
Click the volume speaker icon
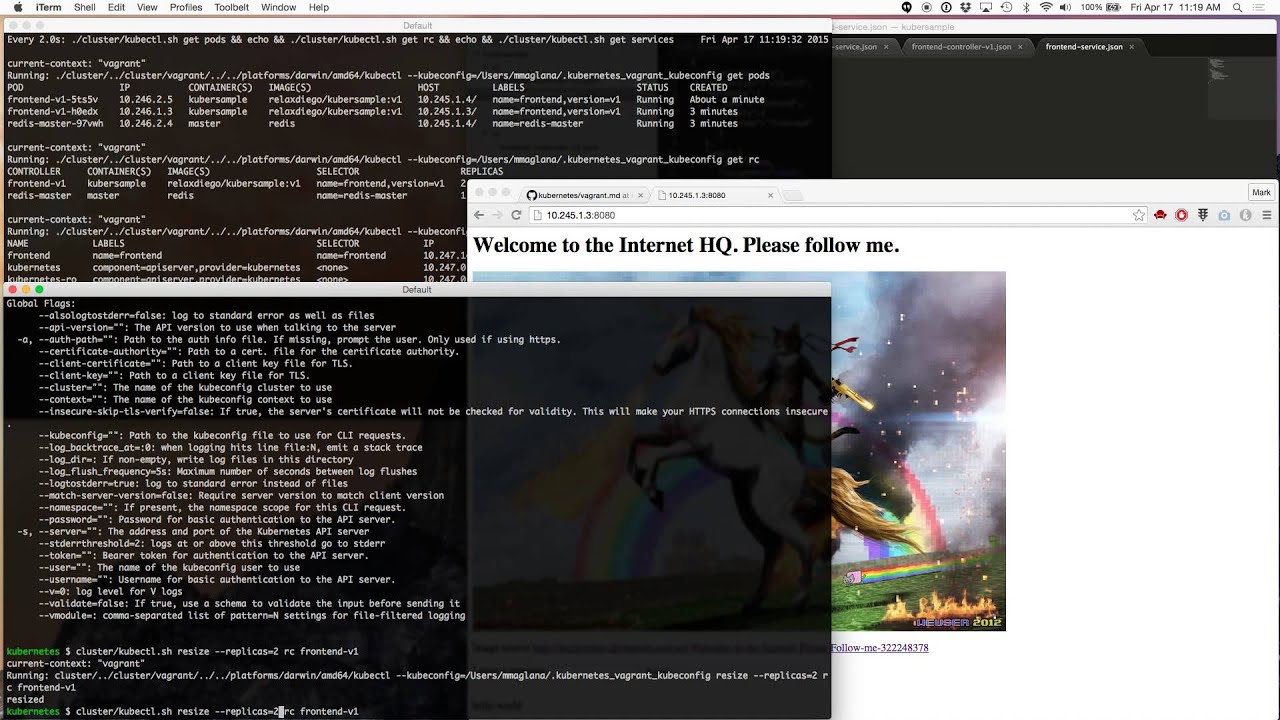pyautogui.click(x=1066, y=7)
